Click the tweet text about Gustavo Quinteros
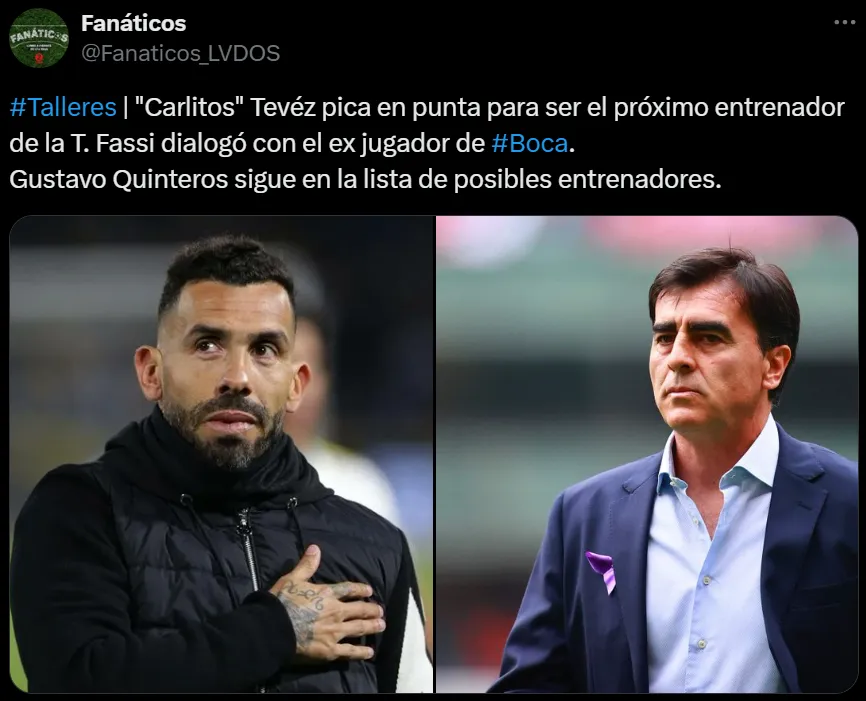This screenshot has height=701, width=866. click(x=365, y=180)
